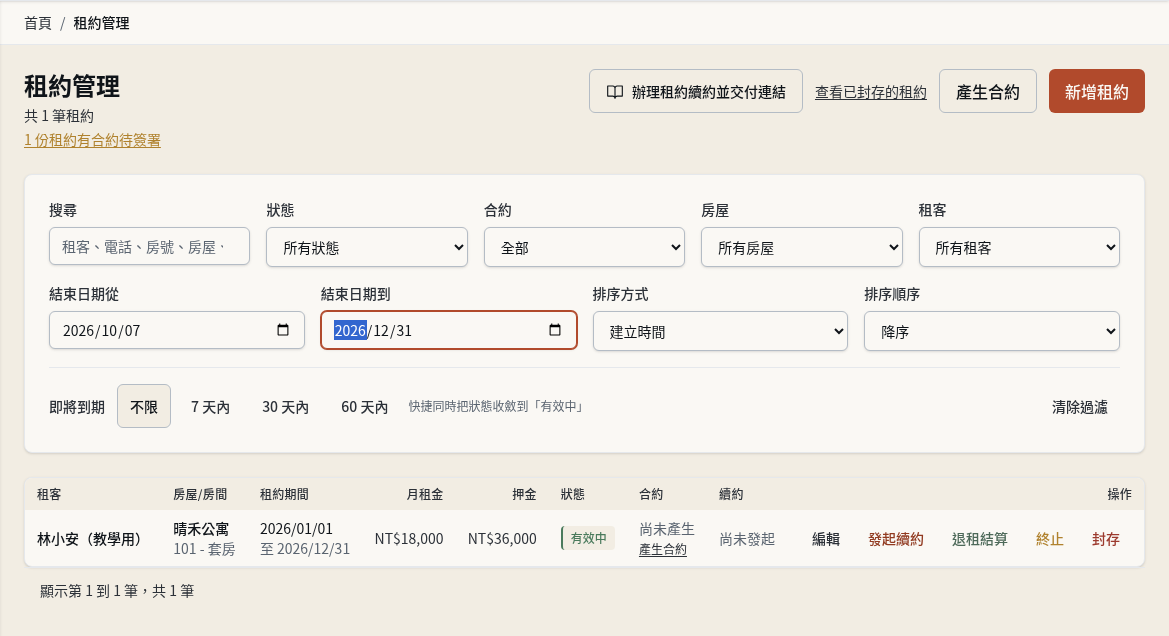Focus the 搜尋 text input field
This screenshot has height=636, width=1169.
(149, 247)
